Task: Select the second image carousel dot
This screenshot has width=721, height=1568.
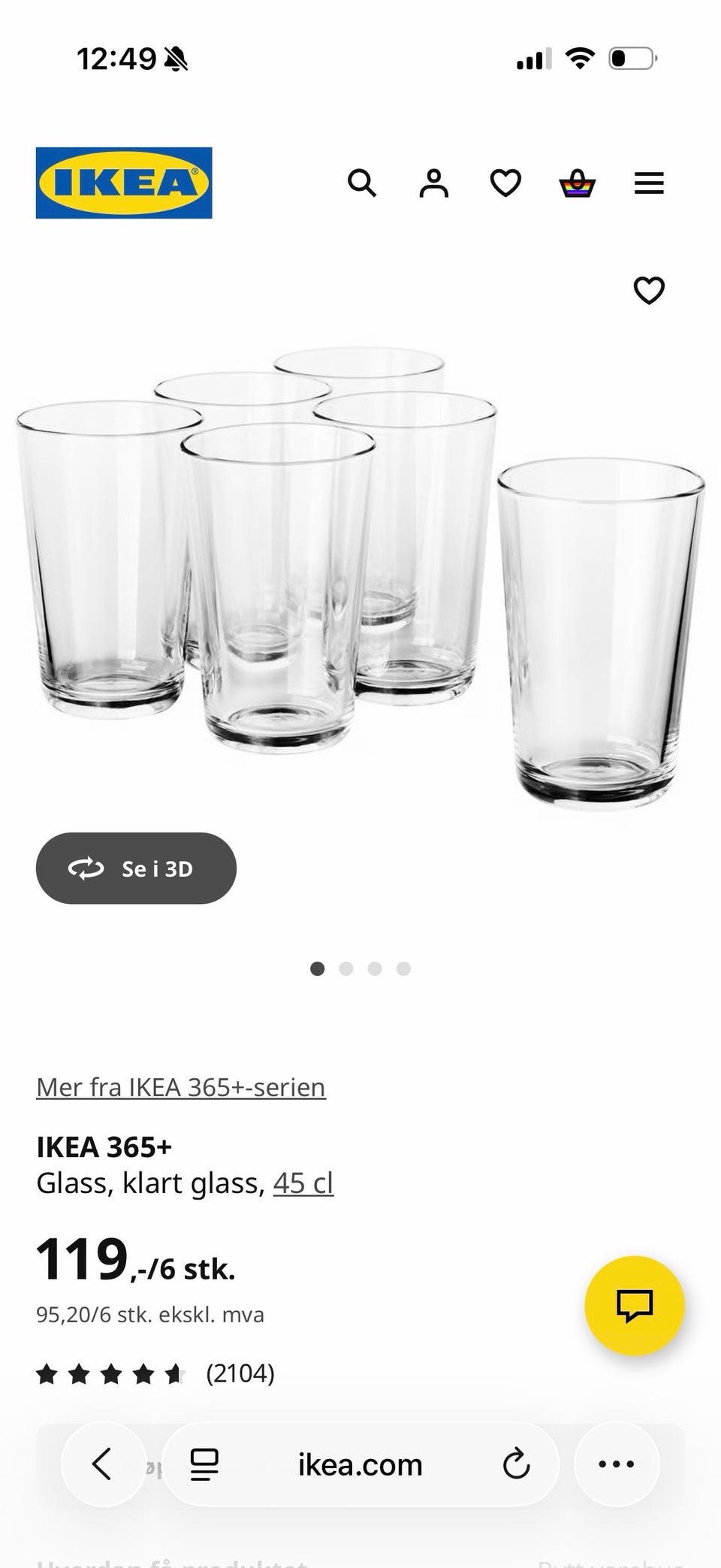Action: click(346, 968)
